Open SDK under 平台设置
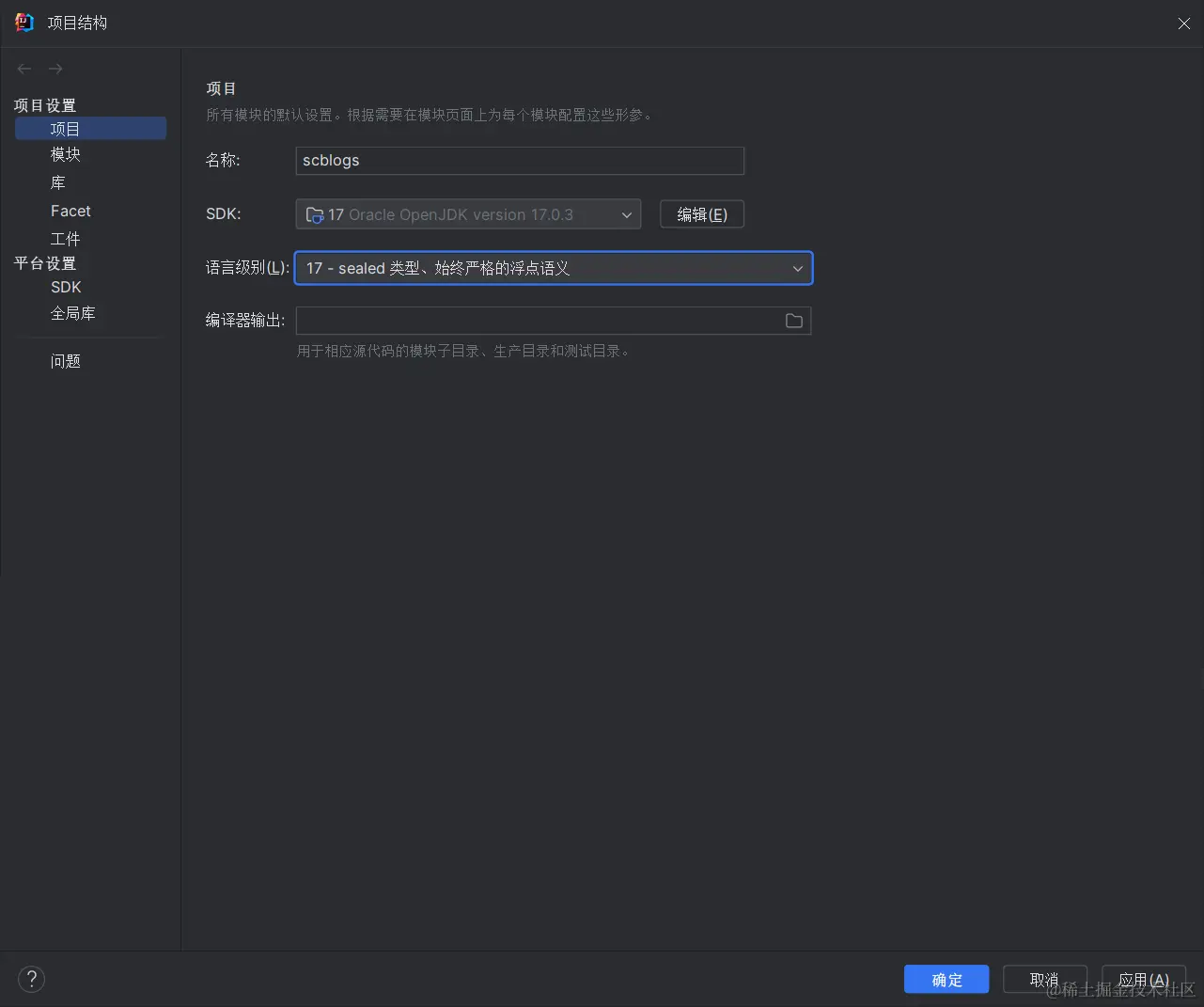Viewport: 1204px width, 1007px height. pos(66,287)
